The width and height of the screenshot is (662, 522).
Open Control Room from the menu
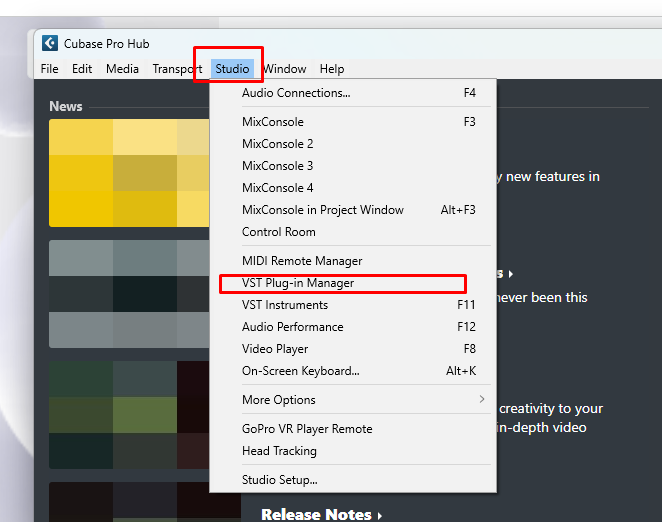(353, 232)
